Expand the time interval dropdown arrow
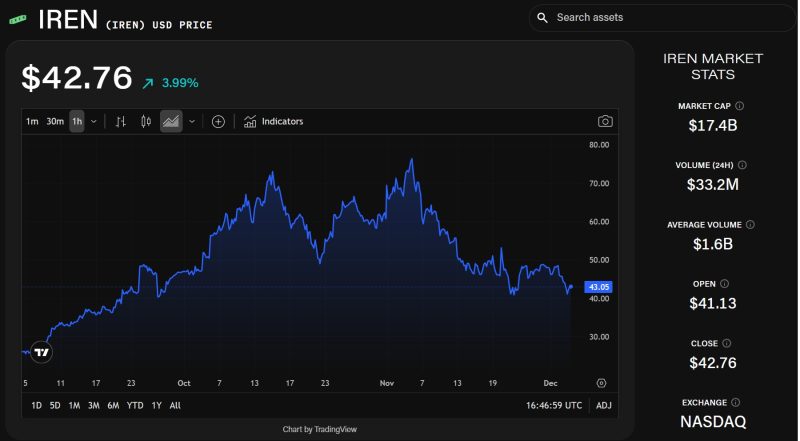This screenshot has width=800, height=441. coord(94,121)
